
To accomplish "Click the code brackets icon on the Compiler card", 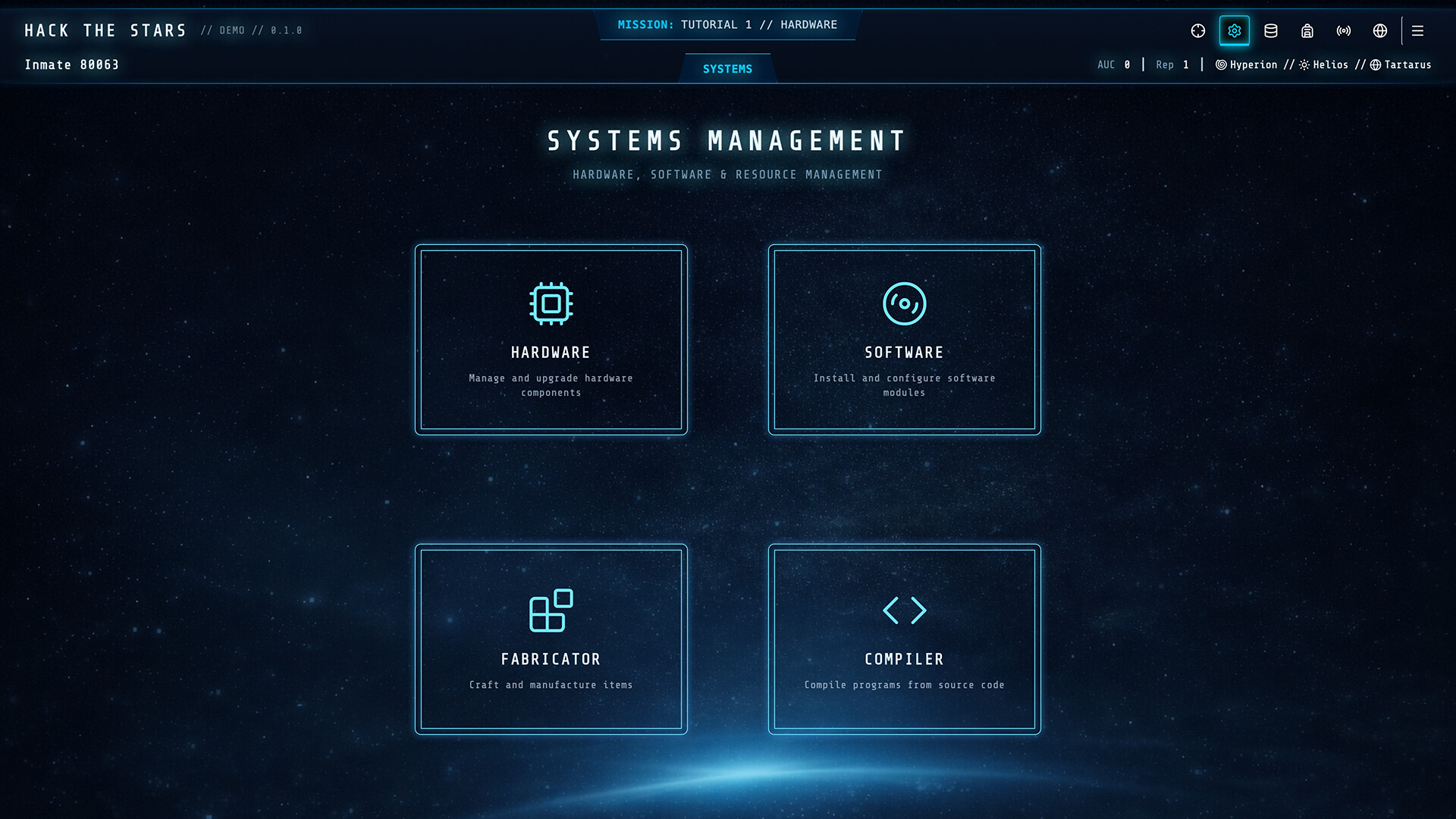I will tap(904, 610).
